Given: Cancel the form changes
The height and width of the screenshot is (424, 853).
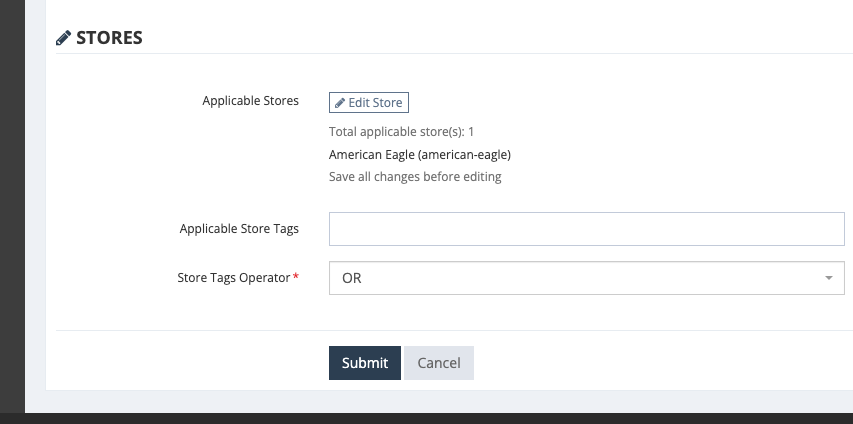Looking at the screenshot, I should pyautogui.click(x=438, y=363).
